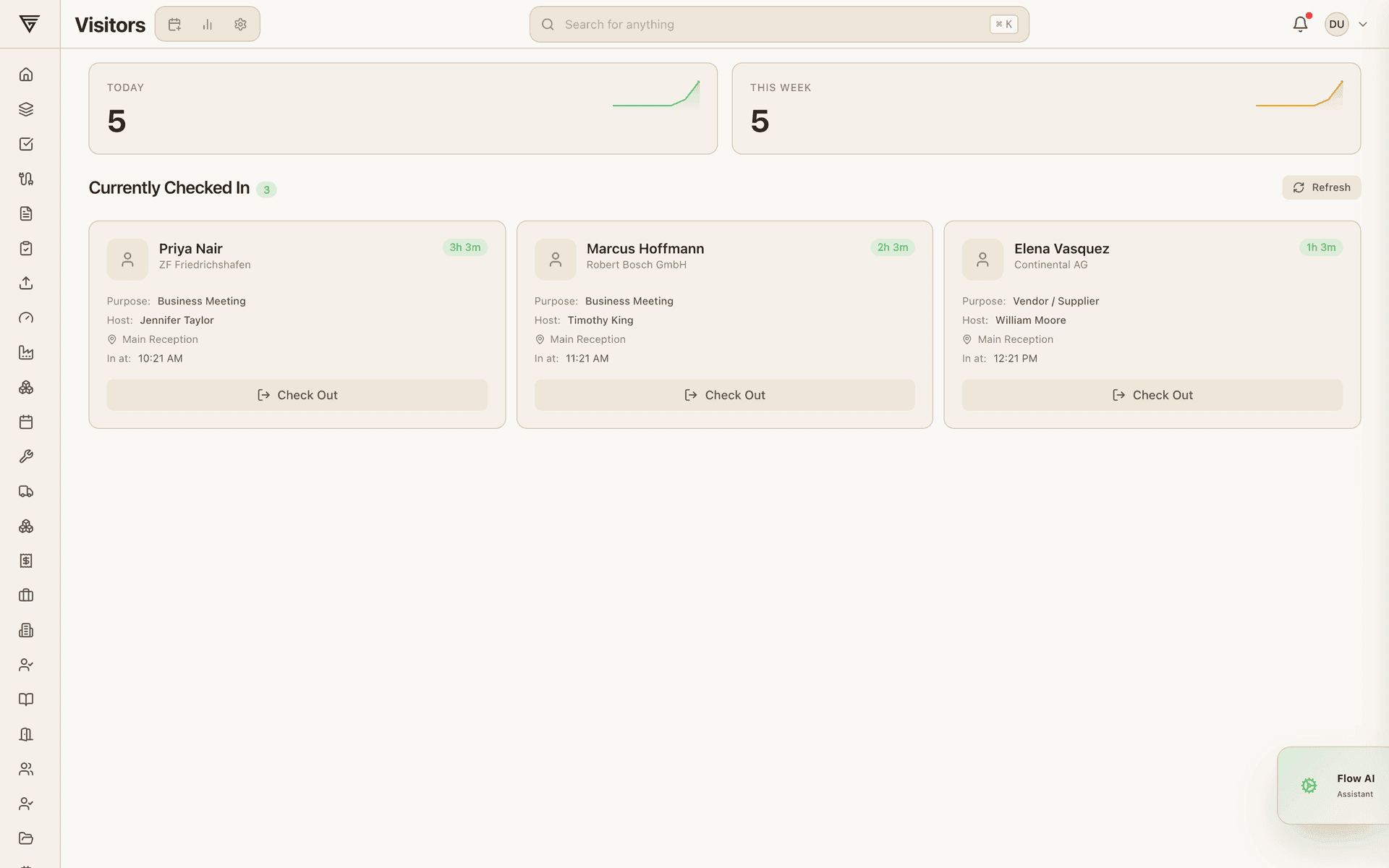Screen dimensions: 1389x868
Task: Open the upload arrow sidebar icon
Action: pyautogui.click(x=26, y=283)
